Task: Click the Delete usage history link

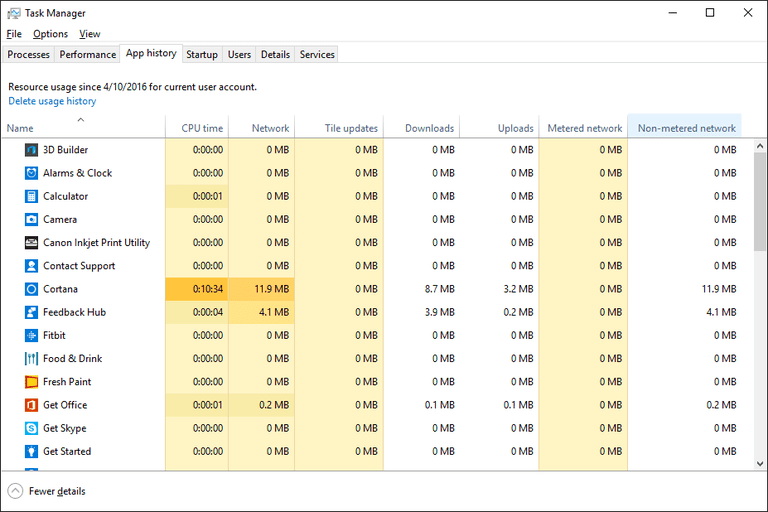Action: click(52, 101)
